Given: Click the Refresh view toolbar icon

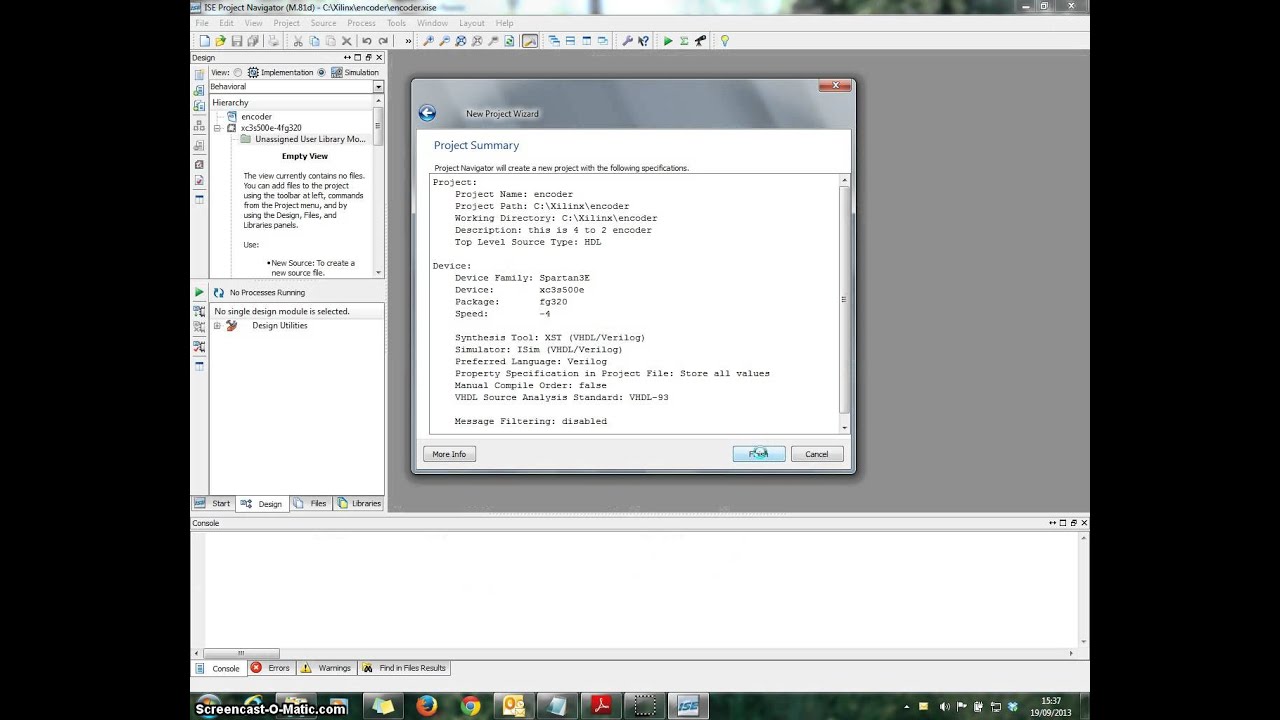Looking at the screenshot, I should (x=509, y=41).
